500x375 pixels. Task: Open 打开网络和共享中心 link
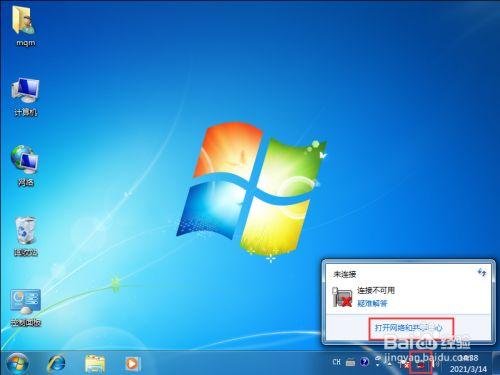coord(409,327)
